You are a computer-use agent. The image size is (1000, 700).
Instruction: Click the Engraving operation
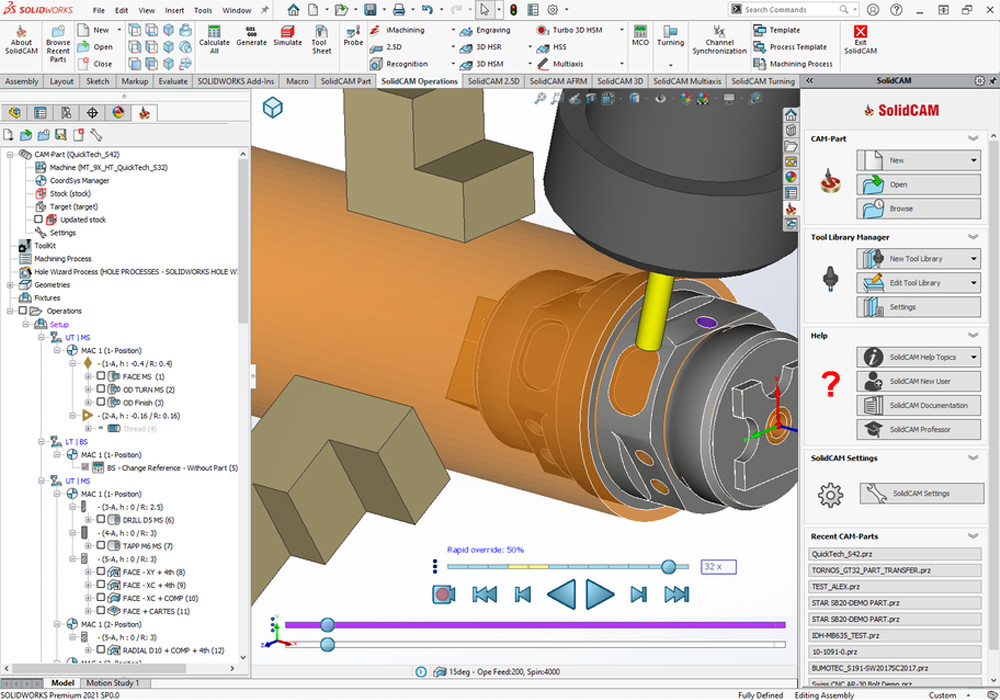pos(485,30)
